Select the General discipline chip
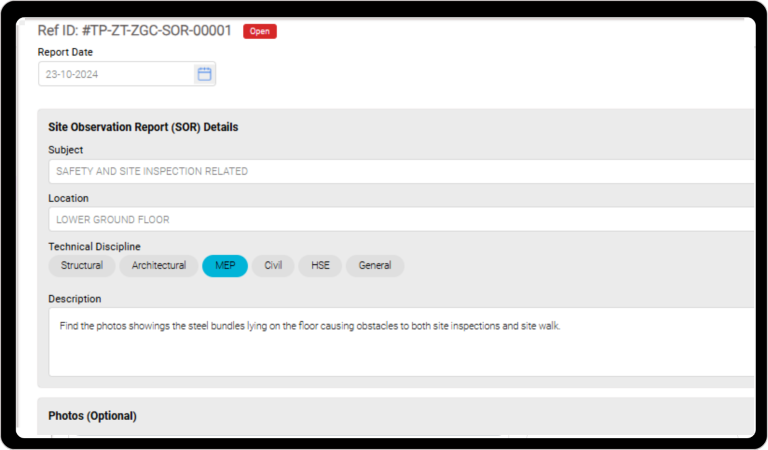 tap(375, 266)
